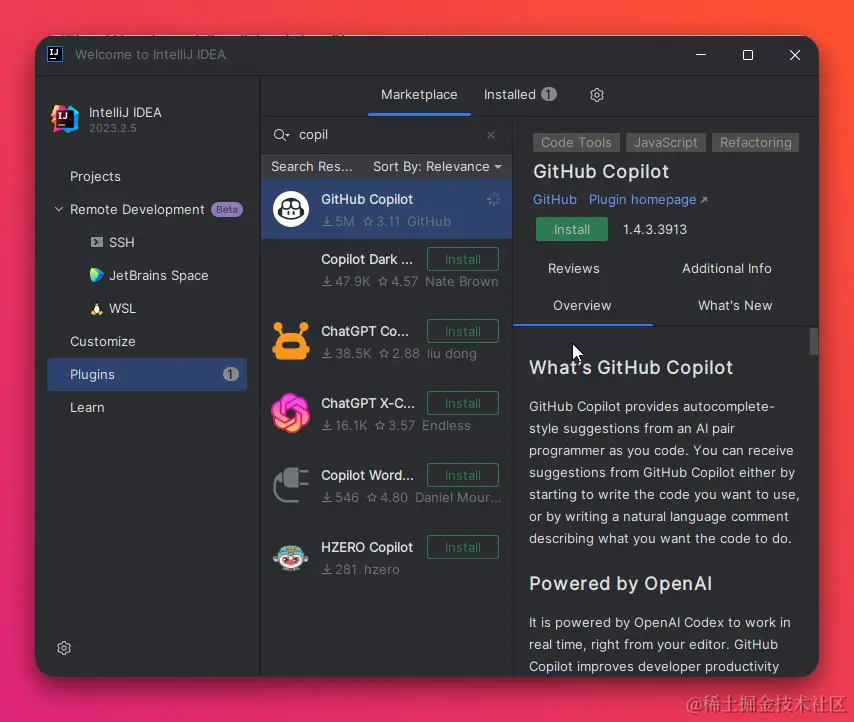This screenshot has width=854, height=722.
Task: Click the Search Res... header label
Action: click(312, 167)
